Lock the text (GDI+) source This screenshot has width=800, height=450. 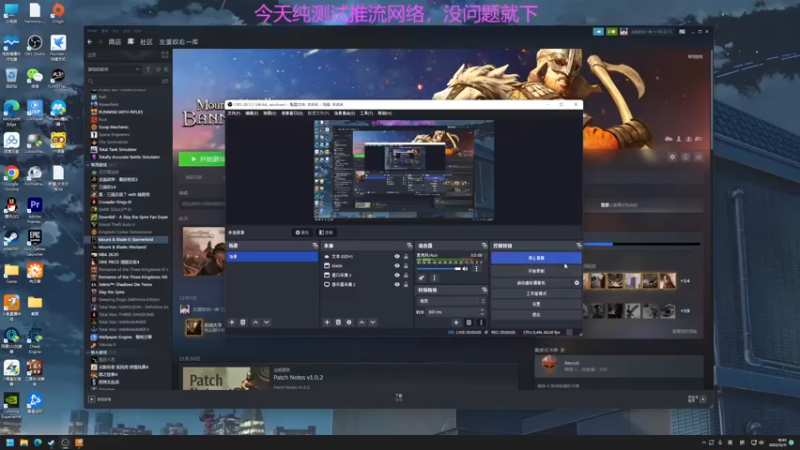[x=406, y=257]
